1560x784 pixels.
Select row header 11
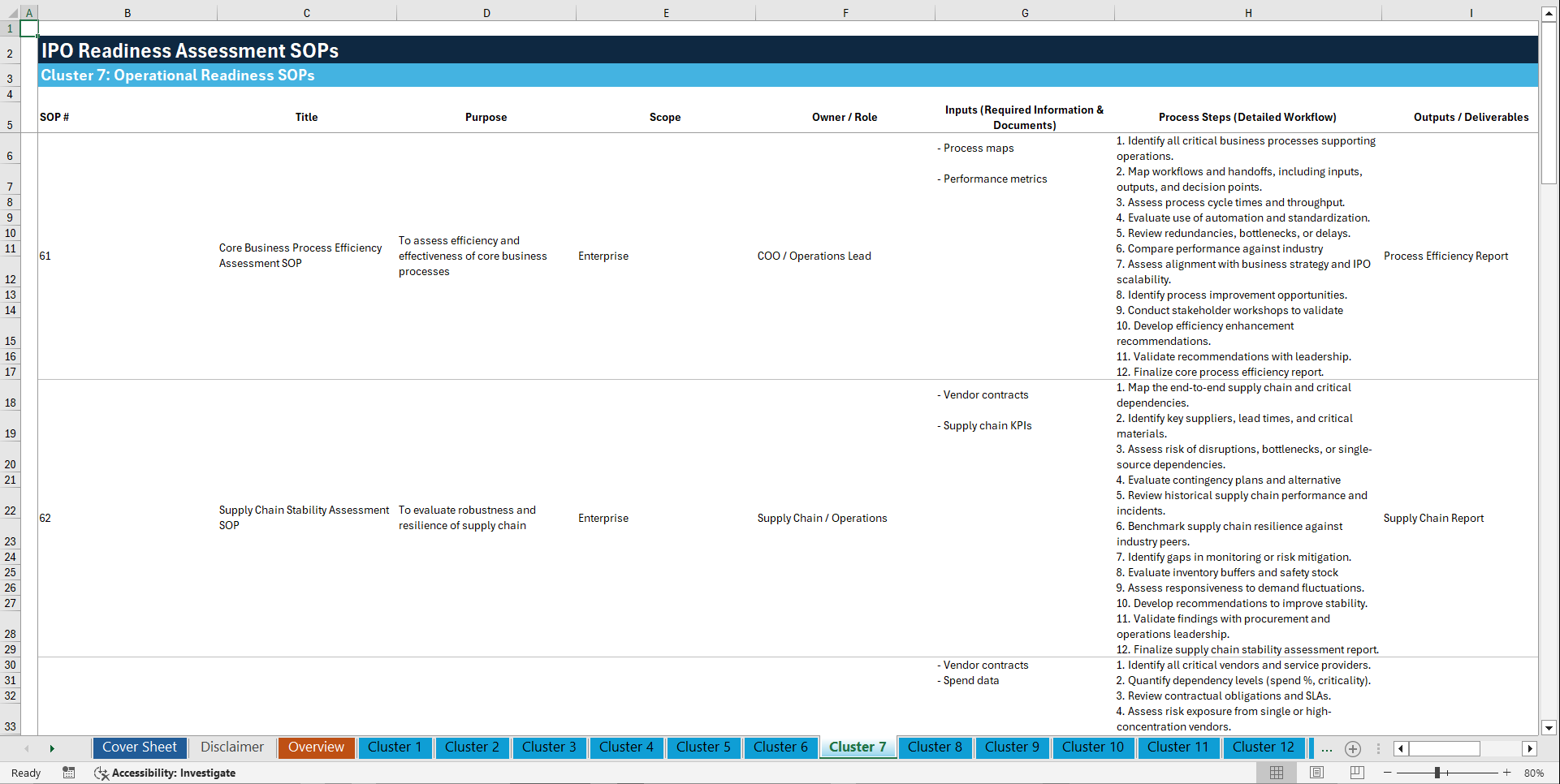pos(11,248)
